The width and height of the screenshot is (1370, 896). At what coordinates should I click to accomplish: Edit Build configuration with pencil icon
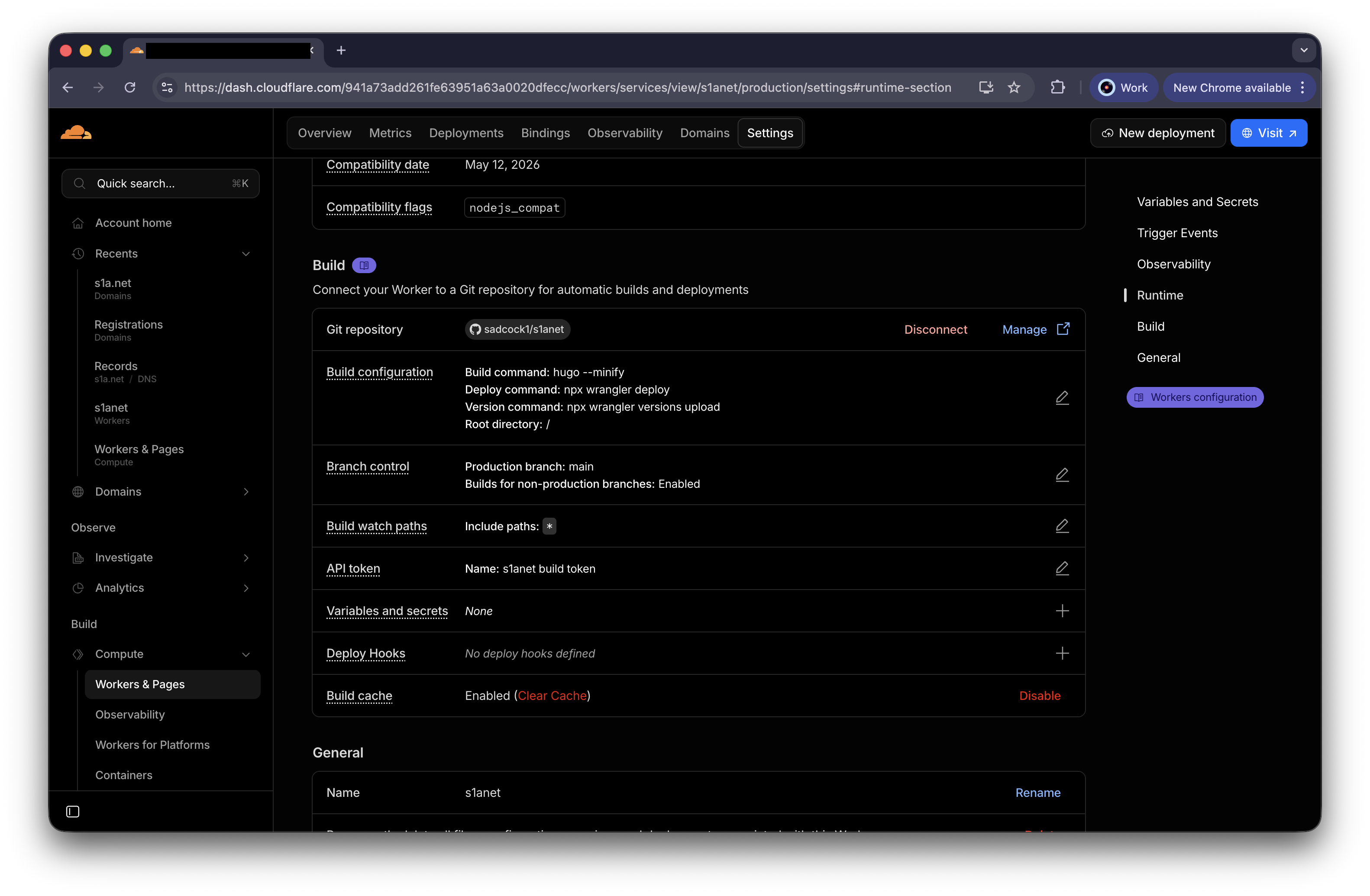(x=1062, y=398)
